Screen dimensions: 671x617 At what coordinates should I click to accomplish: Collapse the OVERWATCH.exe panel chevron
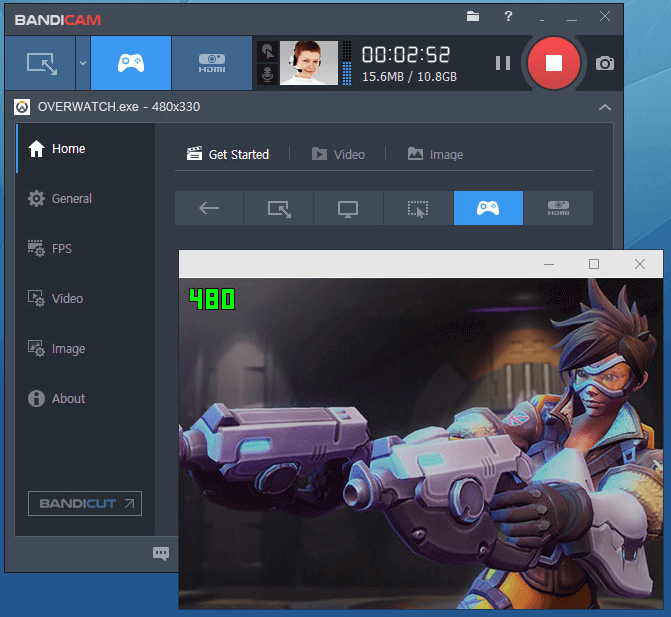[x=604, y=107]
